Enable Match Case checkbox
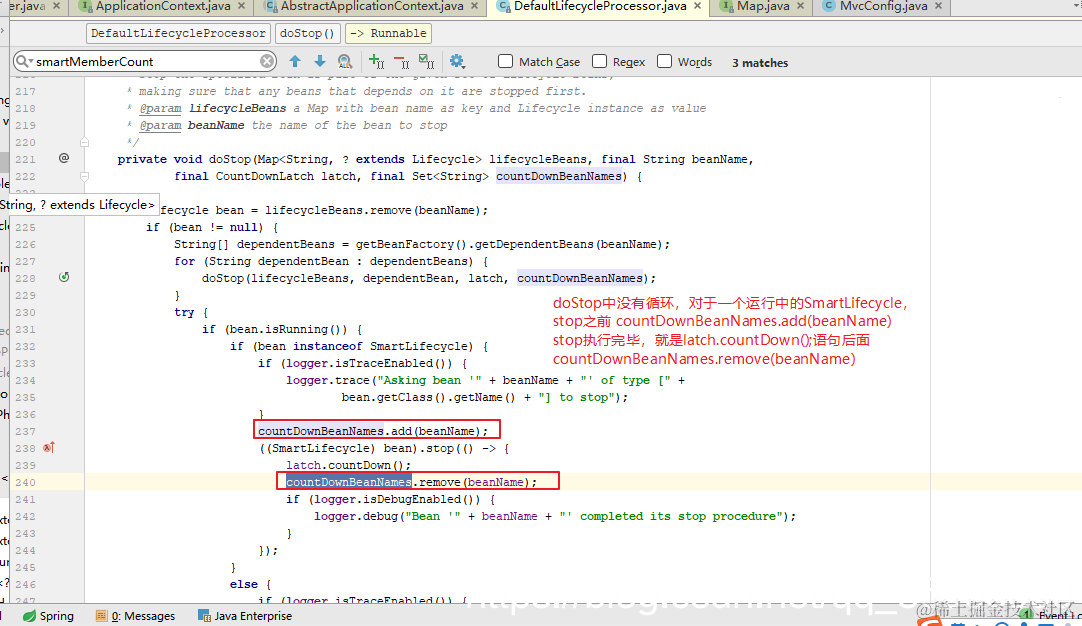Image resolution: width=1082 pixels, height=626 pixels. click(x=506, y=61)
